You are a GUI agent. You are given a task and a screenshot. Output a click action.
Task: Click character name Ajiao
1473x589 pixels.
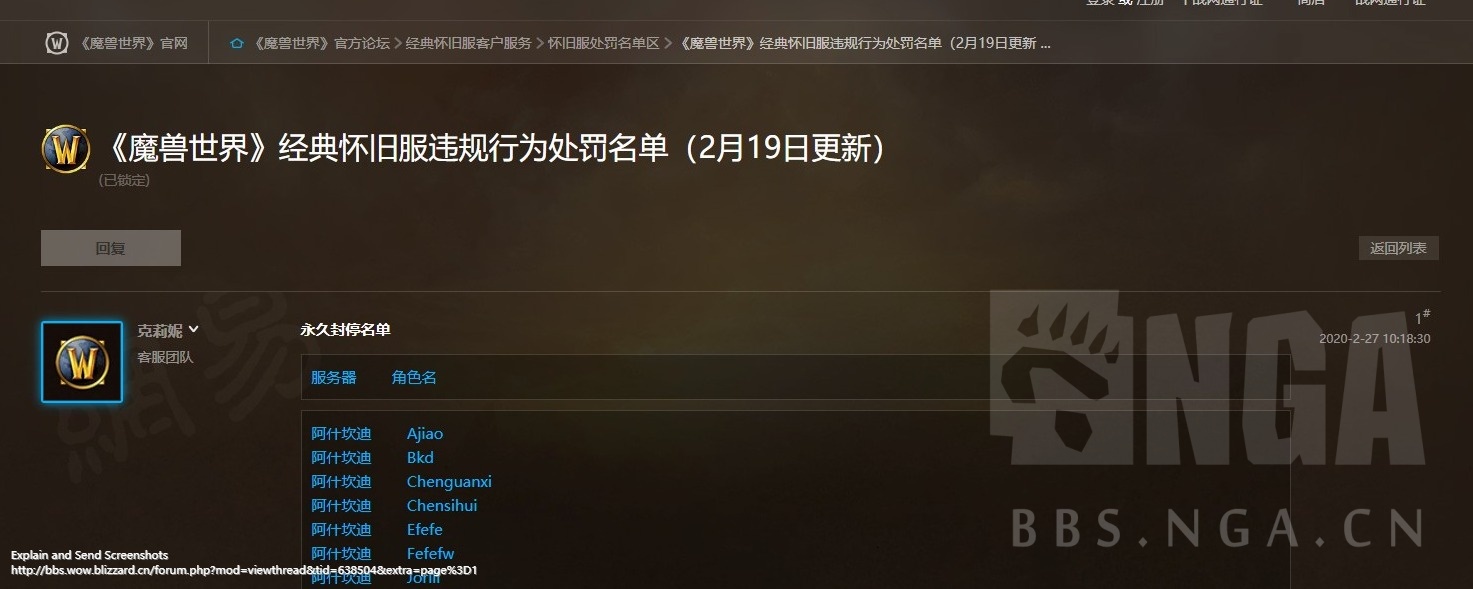coord(425,434)
